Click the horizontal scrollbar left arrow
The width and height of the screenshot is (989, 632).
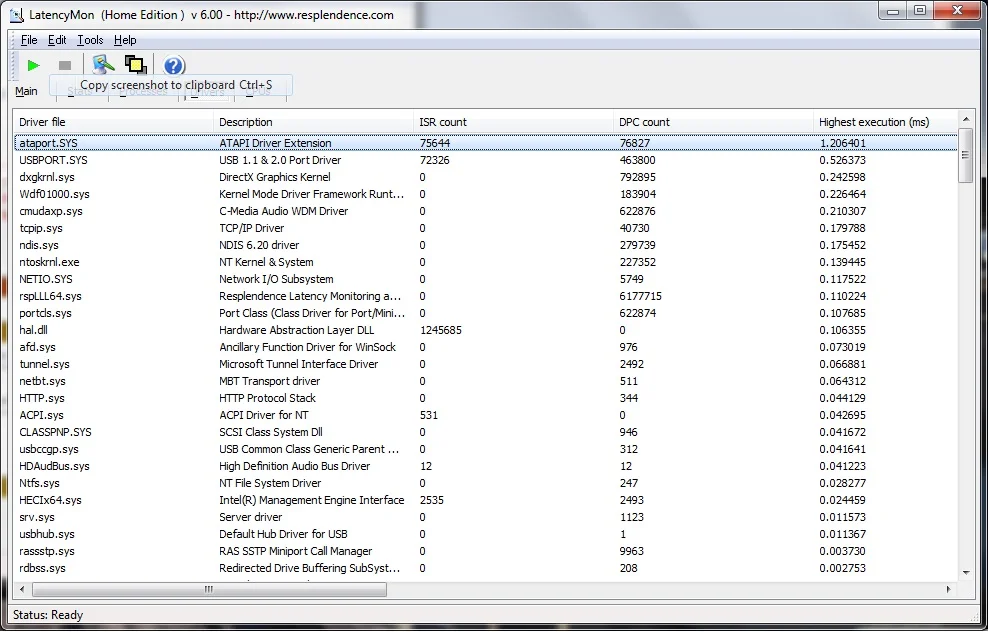(22, 589)
